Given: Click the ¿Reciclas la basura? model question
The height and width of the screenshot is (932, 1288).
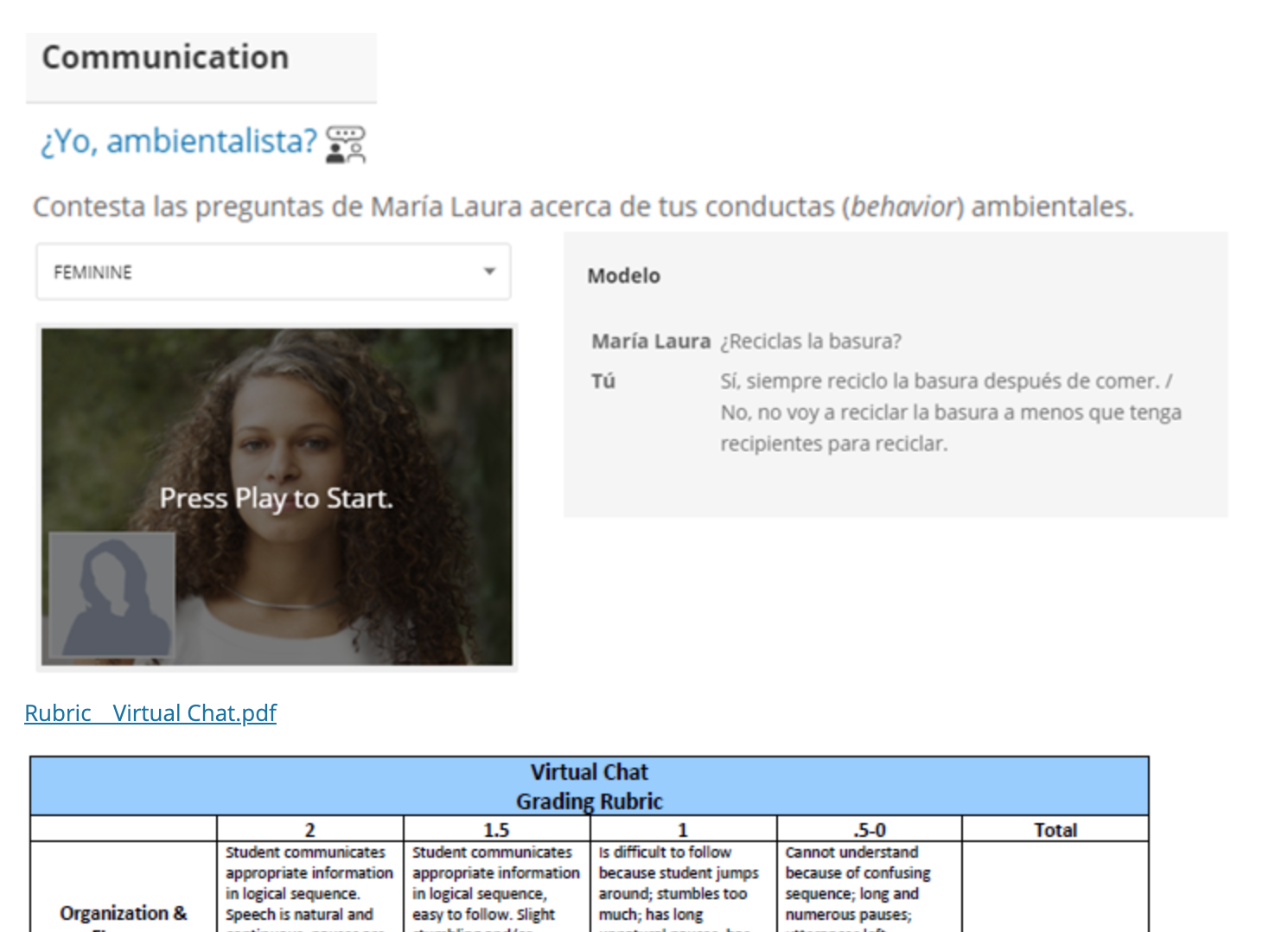Looking at the screenshot, I should click(811, 342).
